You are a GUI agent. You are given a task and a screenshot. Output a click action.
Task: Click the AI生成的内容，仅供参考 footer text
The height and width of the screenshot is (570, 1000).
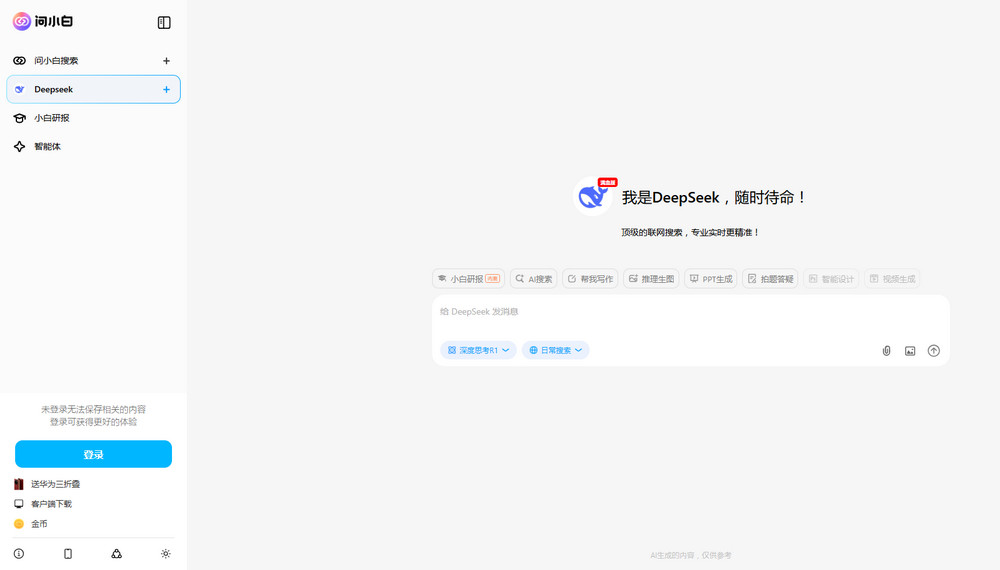(691, 555)
